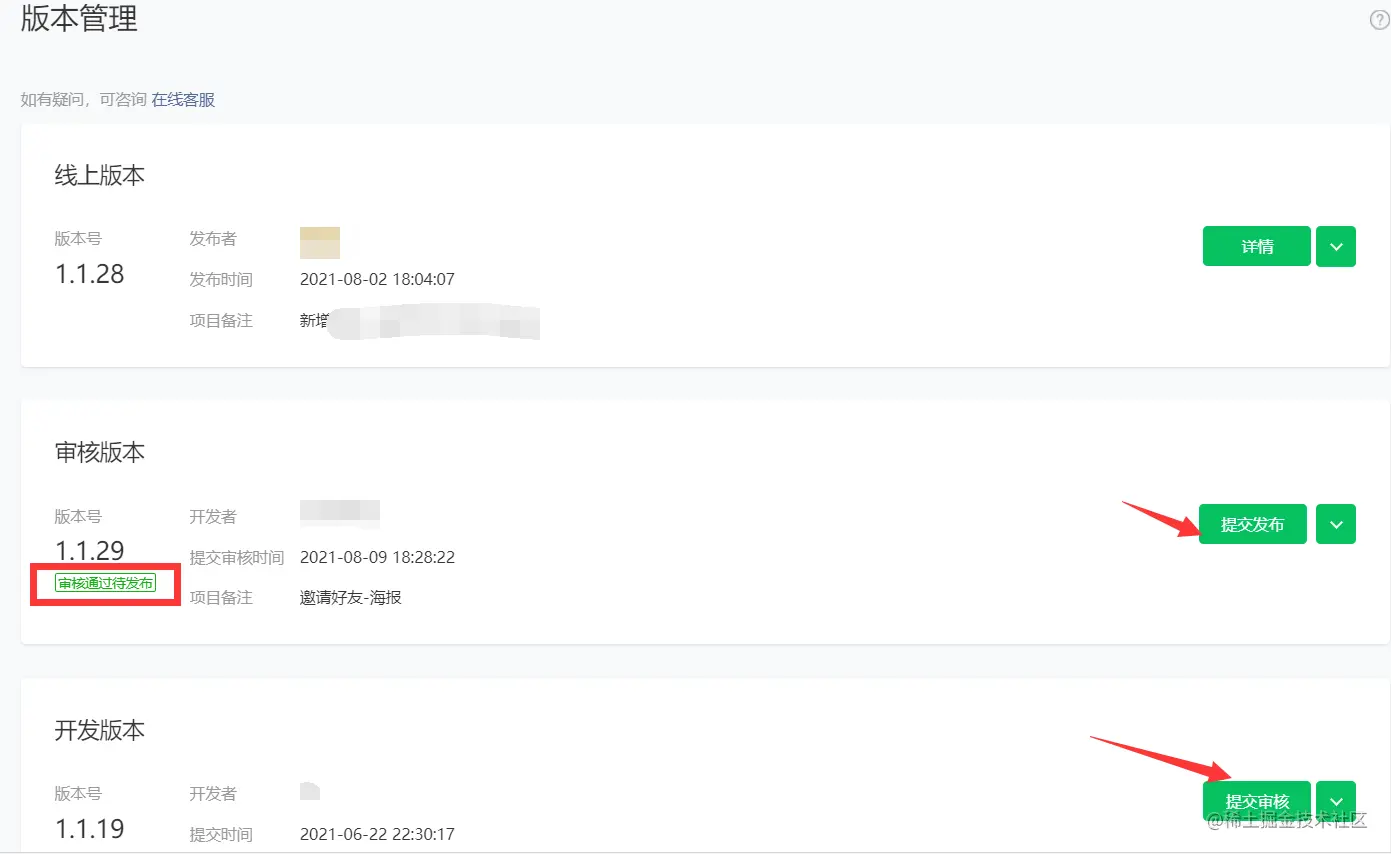Viewport: 1391px width, 854px height.
Task: Click the 详情 button for online version
Action: click(x=1256, y=246)
